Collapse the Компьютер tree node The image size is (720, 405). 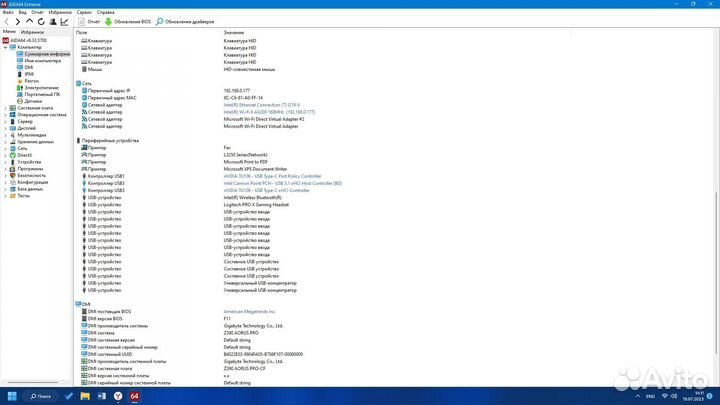[6, 47]
